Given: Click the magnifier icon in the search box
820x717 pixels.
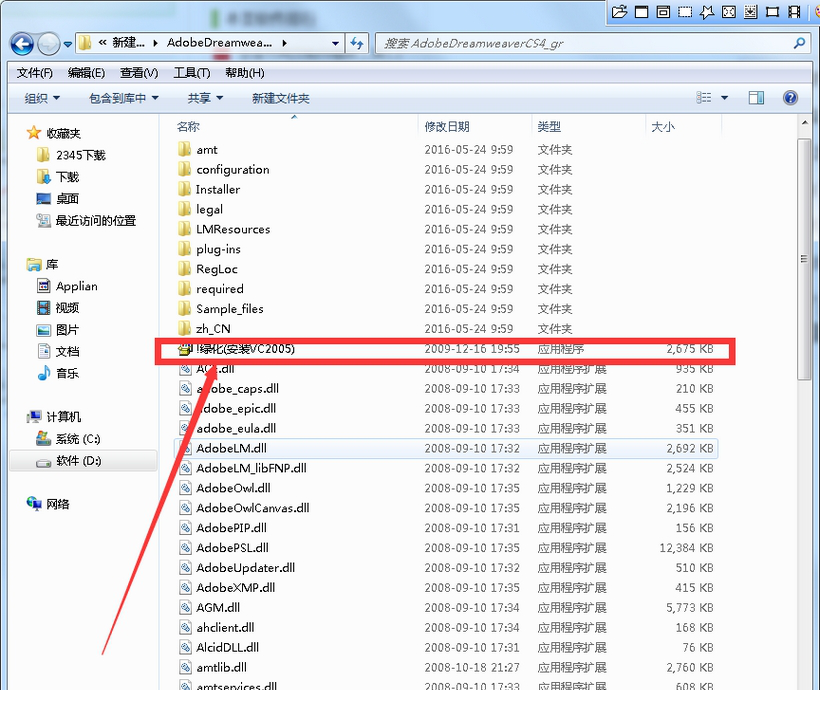Looking at the screenshot, I should point(799,43).
